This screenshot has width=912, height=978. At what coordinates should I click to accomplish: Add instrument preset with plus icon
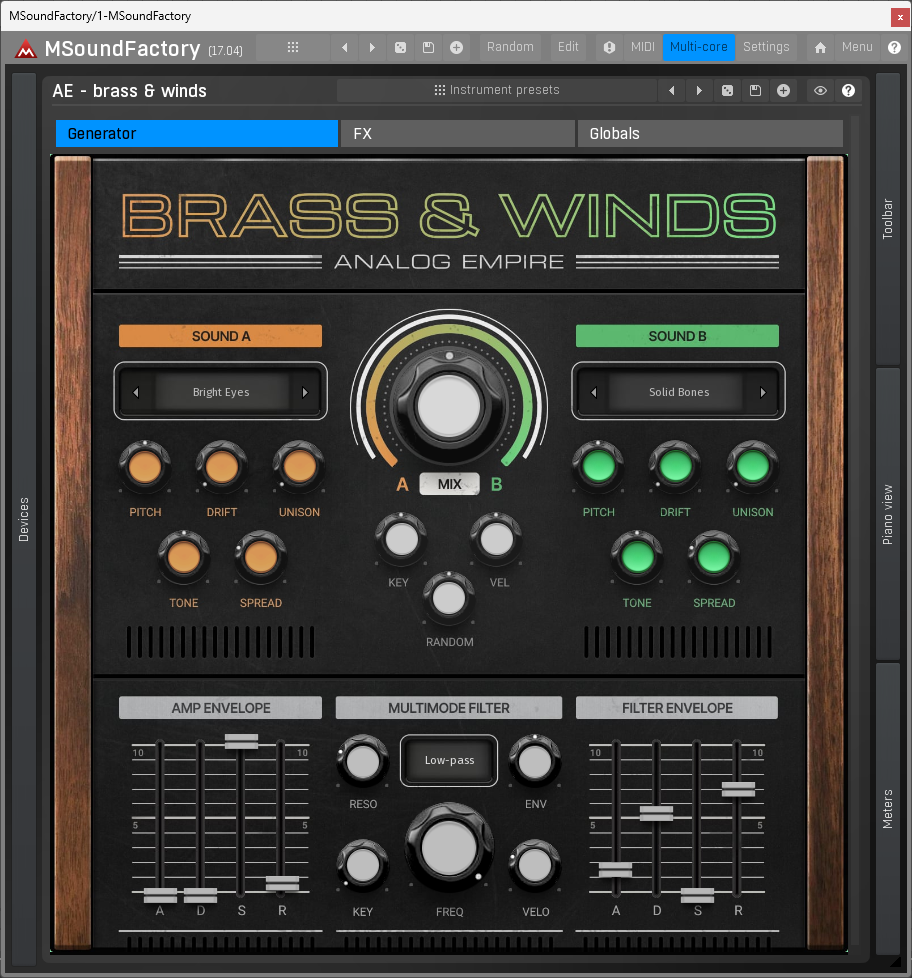coord(783,91)
